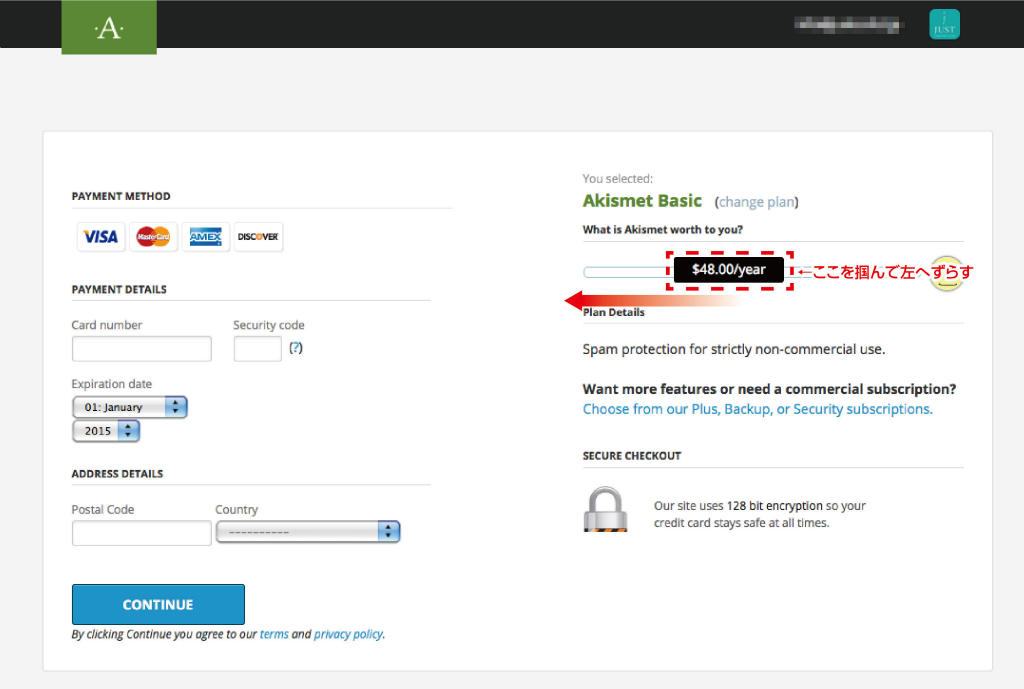Click the Continue button
The height and width of the screenshot is (689, 1024).
[x=158, y=604]
